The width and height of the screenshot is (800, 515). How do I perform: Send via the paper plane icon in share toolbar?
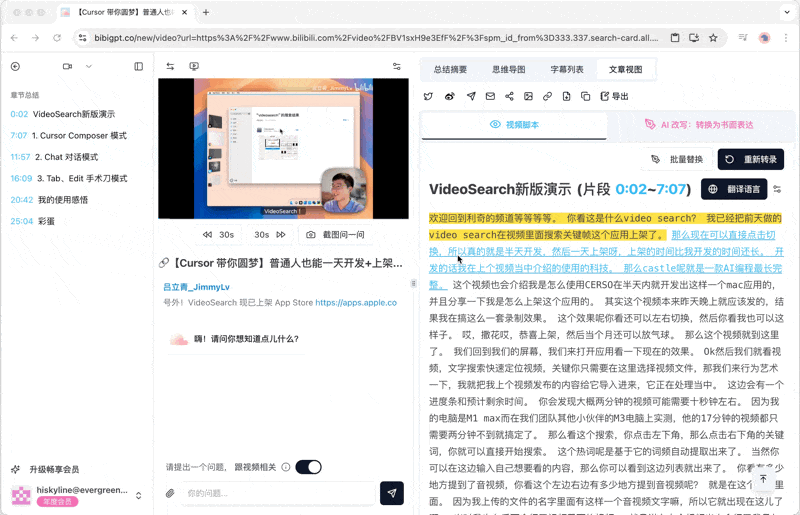(471, 96)
